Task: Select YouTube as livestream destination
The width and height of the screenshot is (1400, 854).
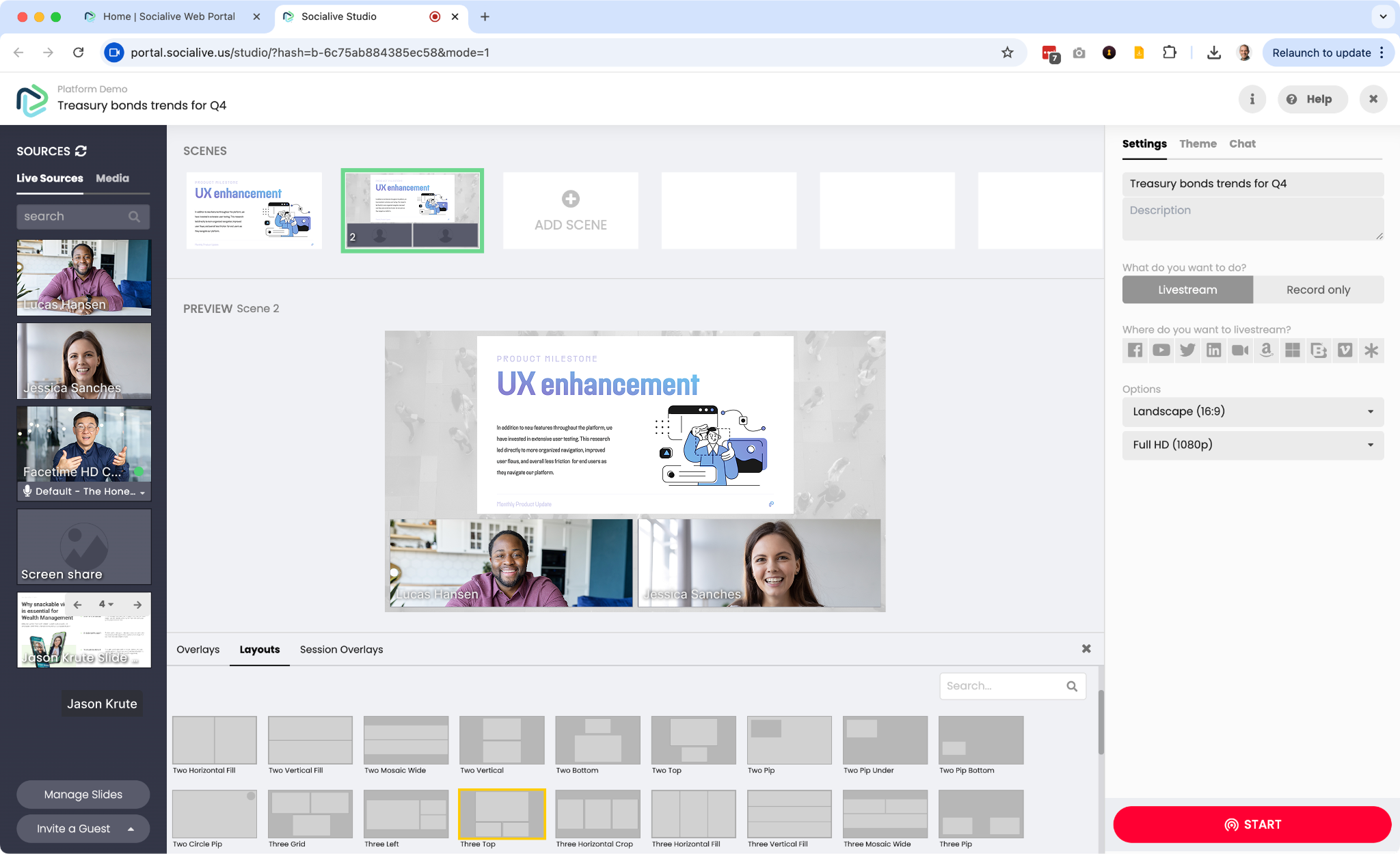Action: [x=1161, y=350]
